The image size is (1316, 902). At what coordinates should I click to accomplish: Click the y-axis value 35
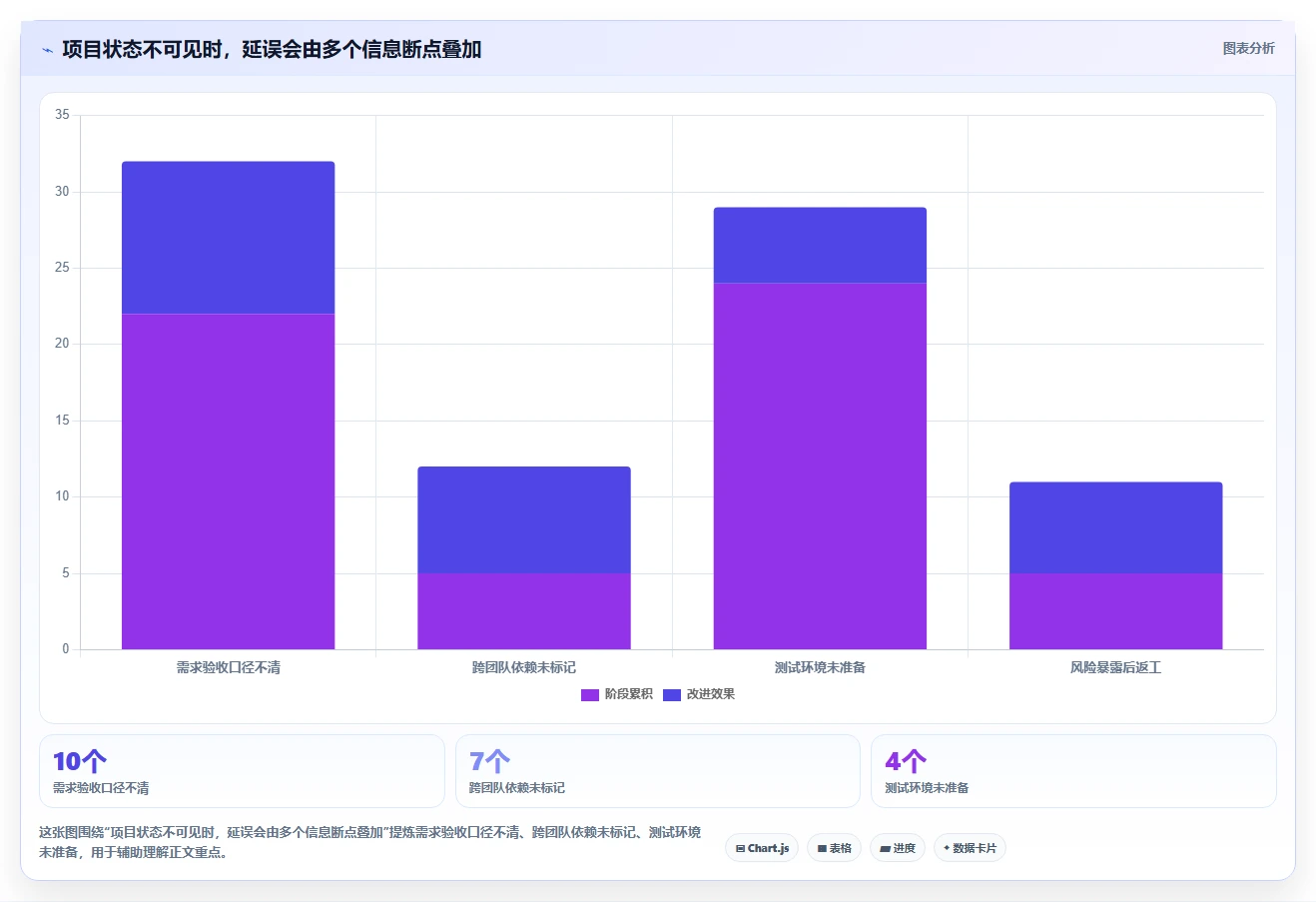coord(62,115)
